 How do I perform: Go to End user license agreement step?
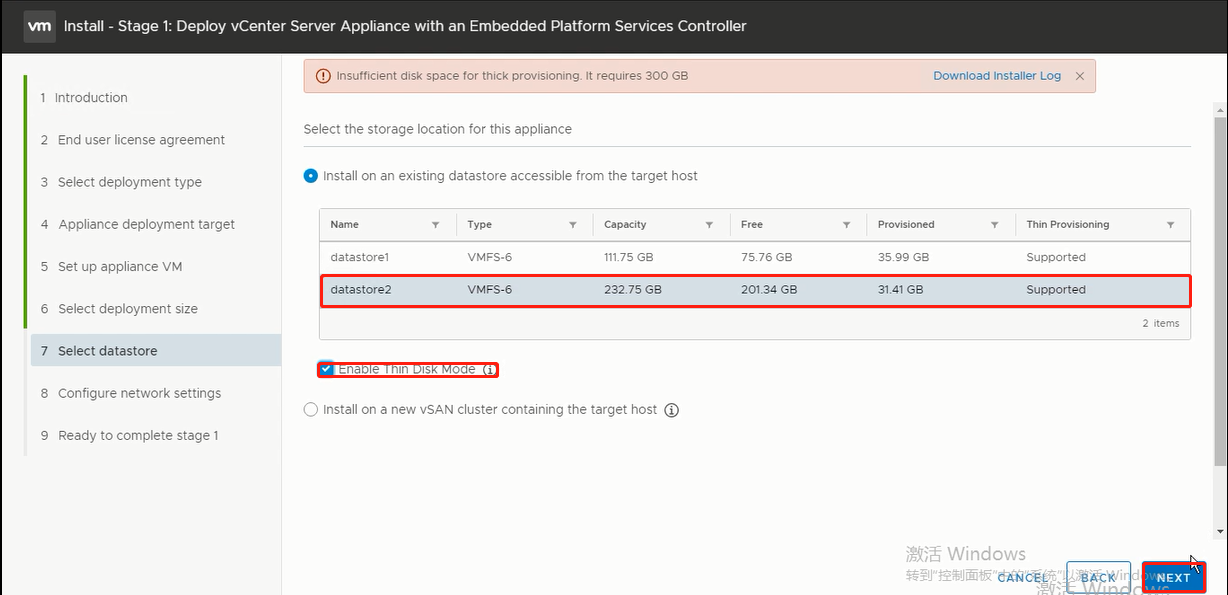[133, 140]
